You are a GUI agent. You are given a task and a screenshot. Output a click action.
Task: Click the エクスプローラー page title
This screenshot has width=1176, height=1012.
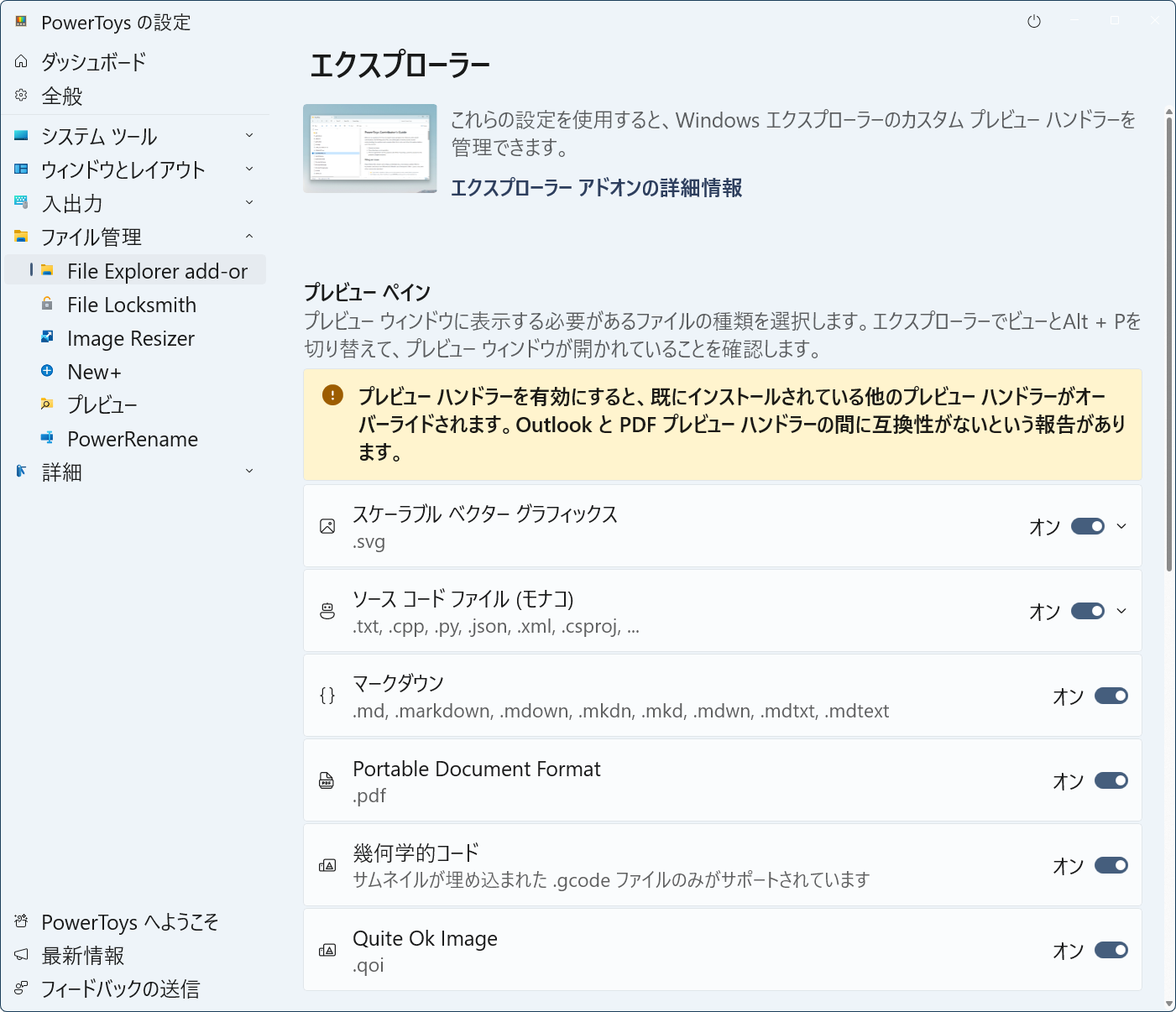(400, 65)
